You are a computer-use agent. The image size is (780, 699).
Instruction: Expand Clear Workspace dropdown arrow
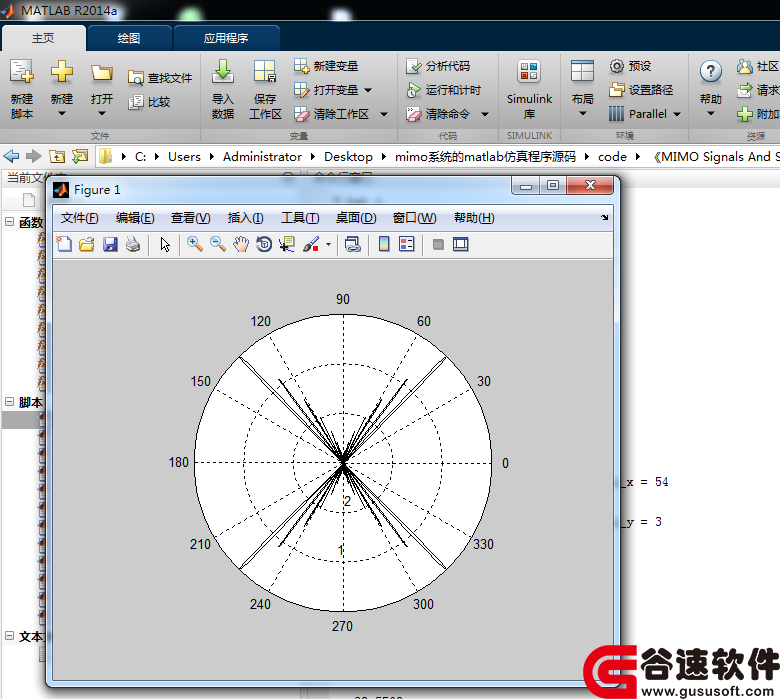pyautogui.click(x=384, y=114)
